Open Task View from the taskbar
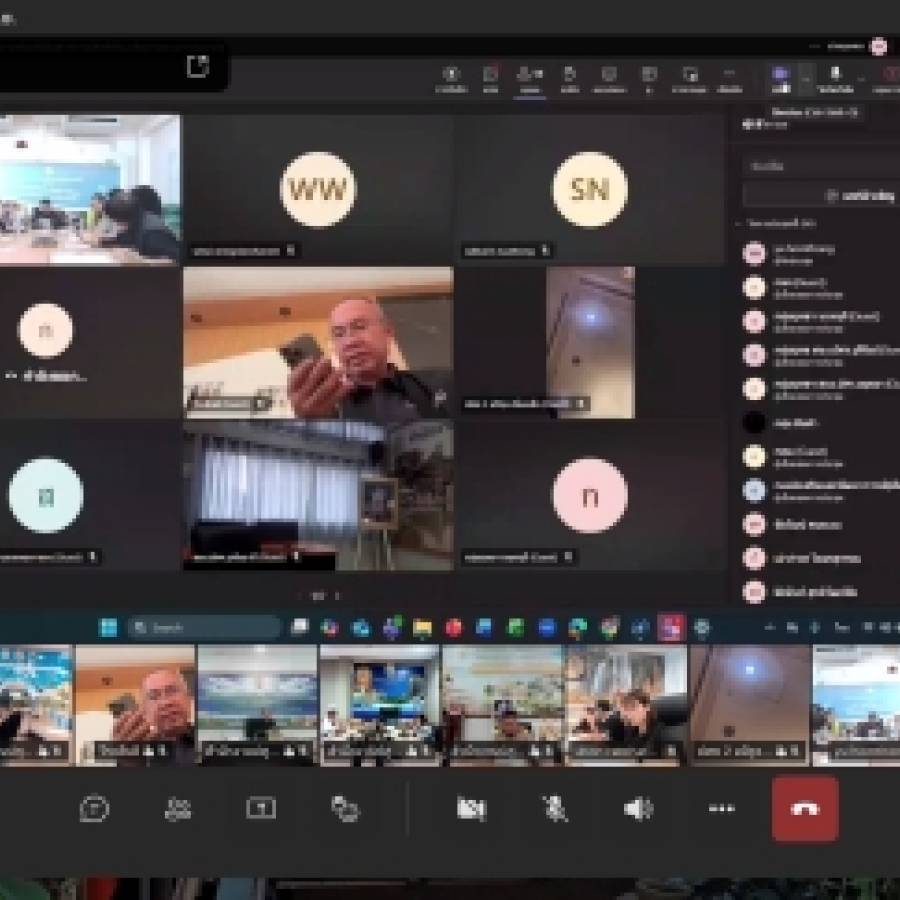The height and width of the screenshot is (900, 900). (x=299, y=627)
